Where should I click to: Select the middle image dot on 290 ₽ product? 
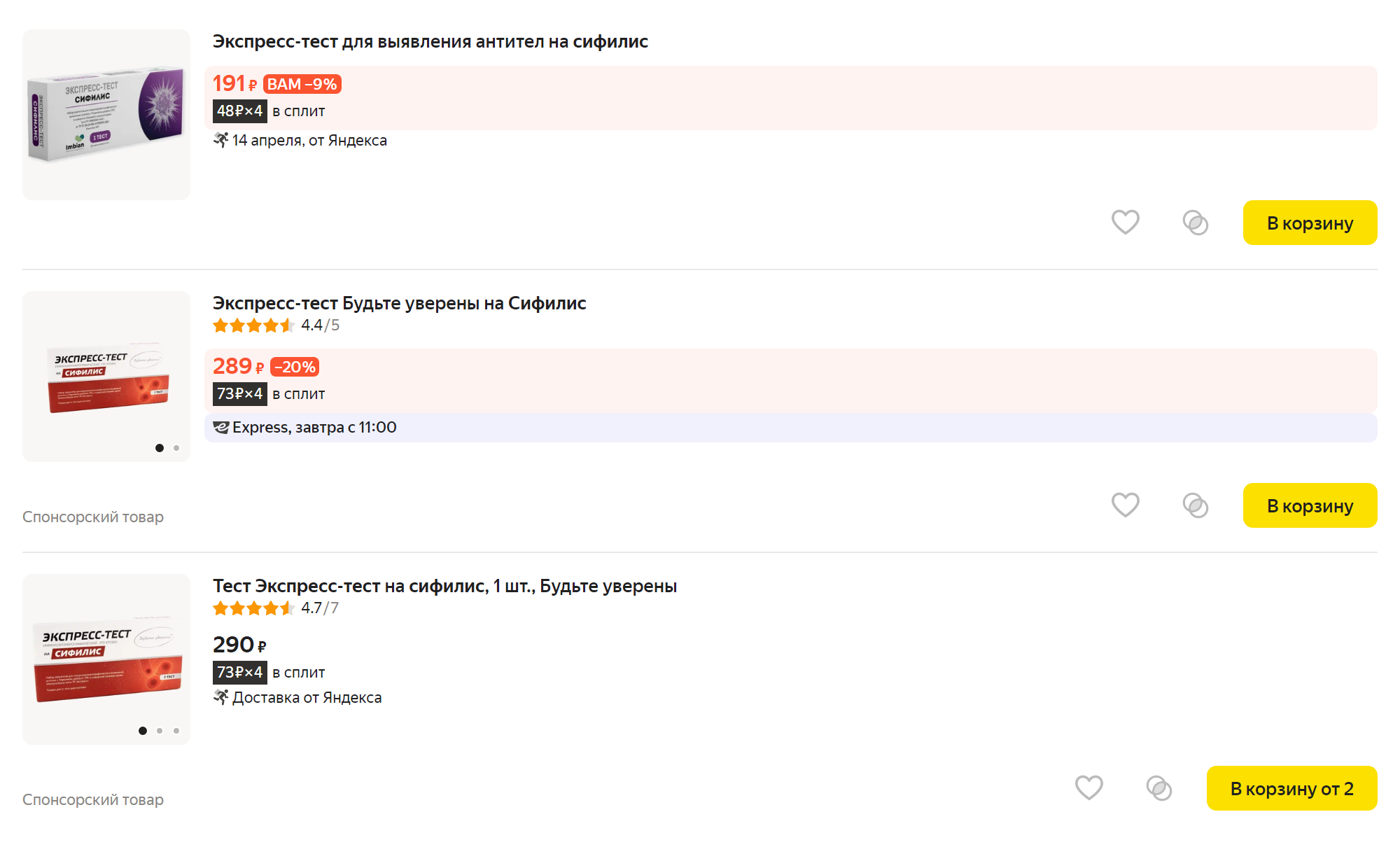[x=160, y=731]
